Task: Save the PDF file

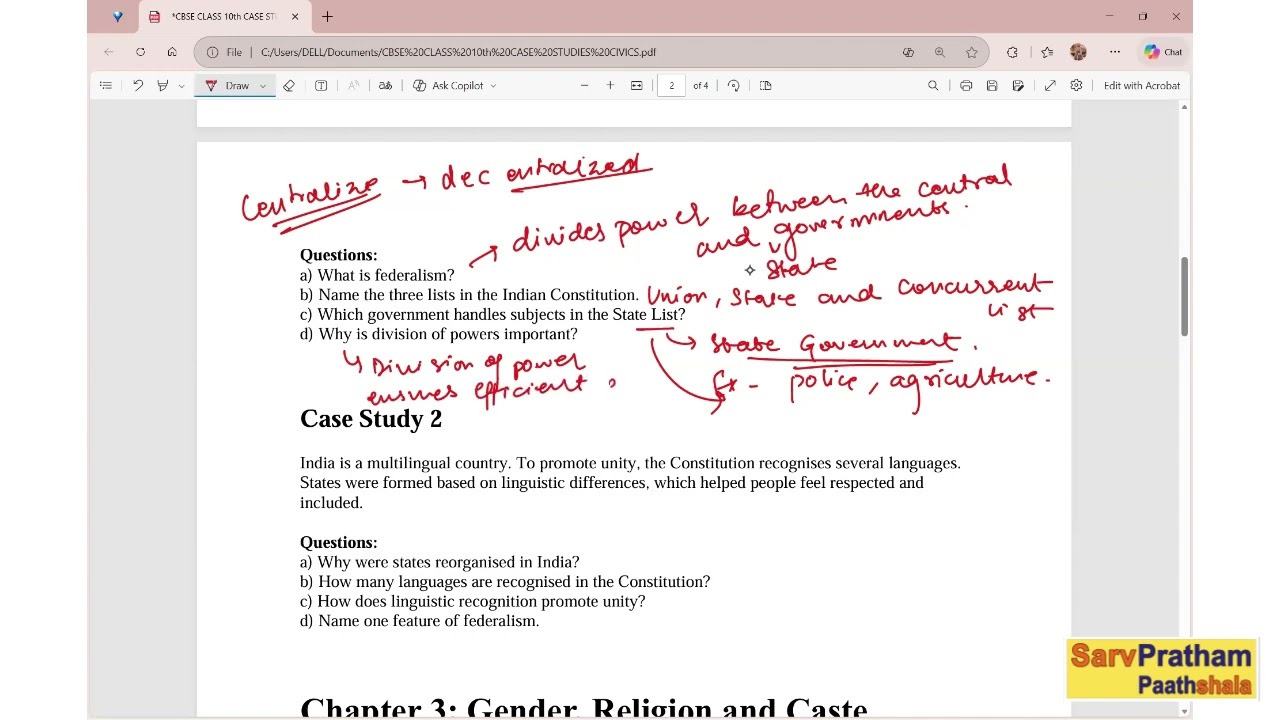Action: 992,86
